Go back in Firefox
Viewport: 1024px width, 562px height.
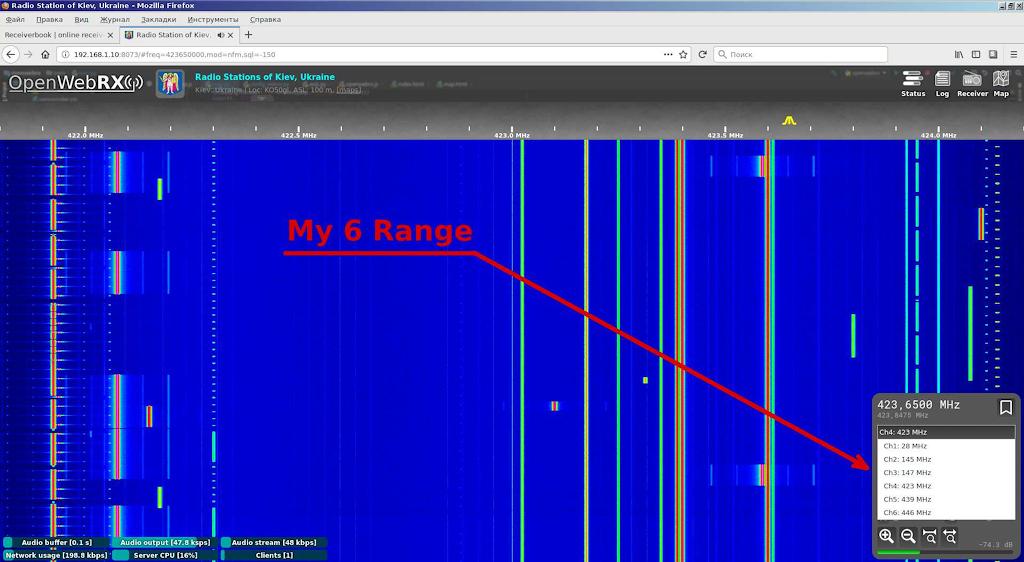pos(11,54)
